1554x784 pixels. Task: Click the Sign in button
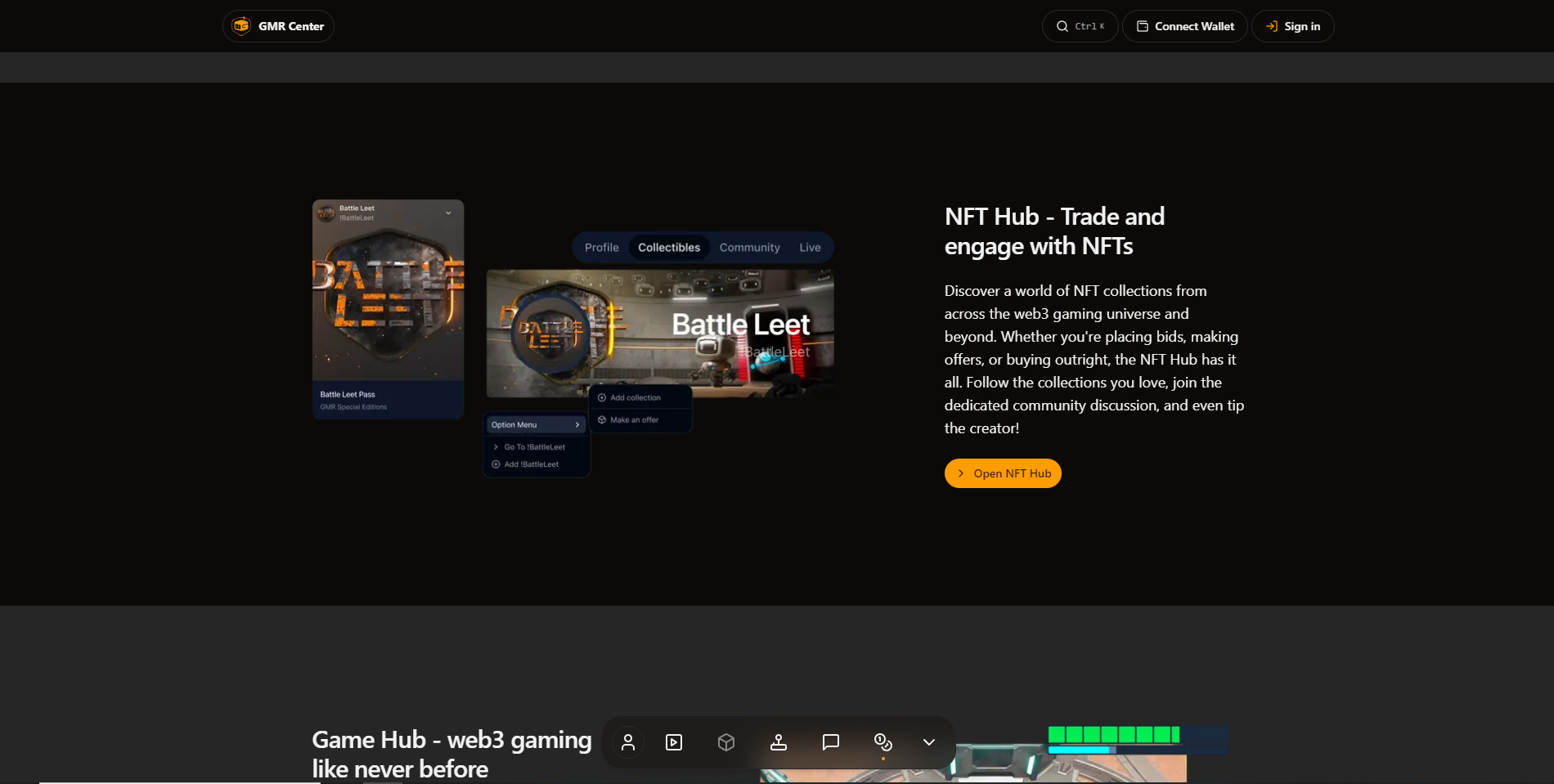pos(1292,26)
